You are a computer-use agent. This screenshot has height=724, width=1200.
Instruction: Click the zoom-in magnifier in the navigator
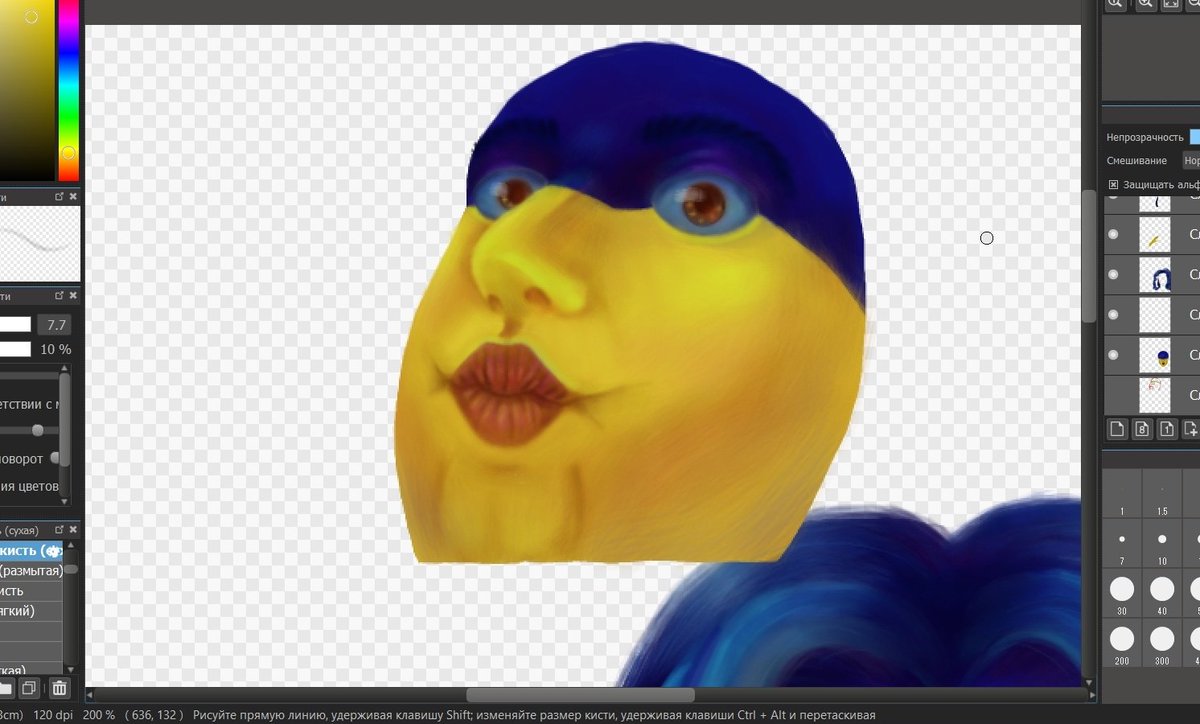1145,4
